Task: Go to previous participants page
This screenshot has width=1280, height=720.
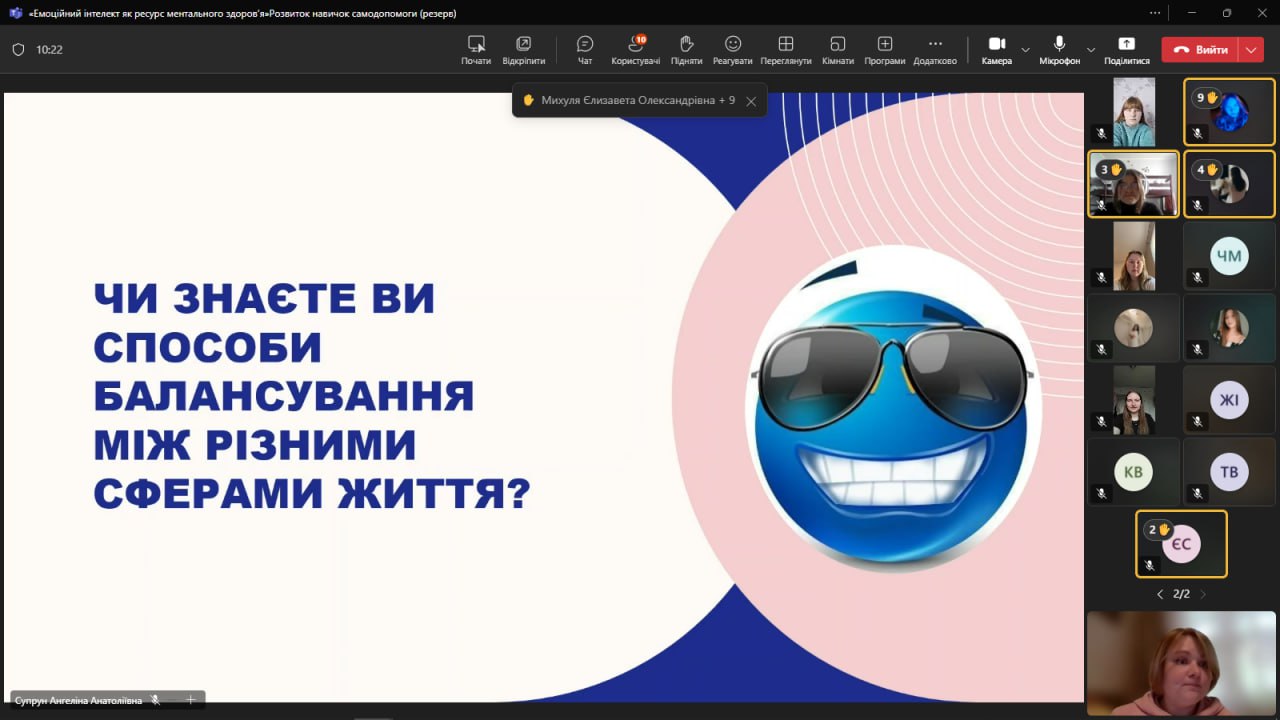Action: click(x=1160, y=594)
